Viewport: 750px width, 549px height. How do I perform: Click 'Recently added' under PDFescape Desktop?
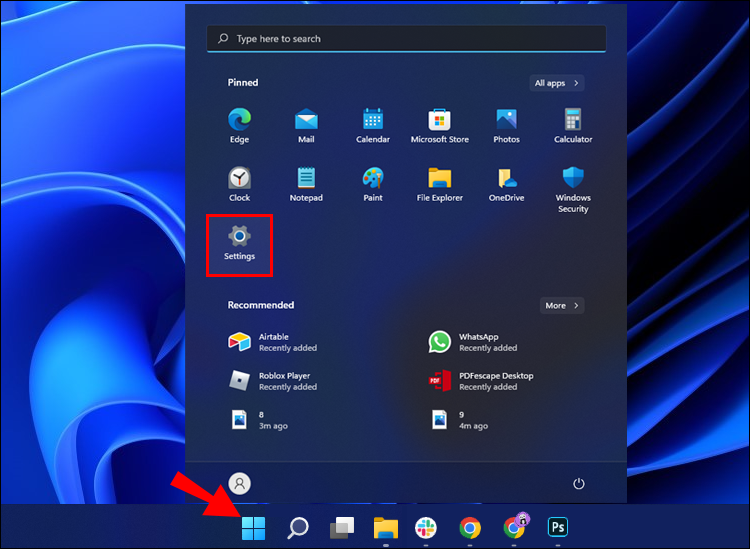click(488, 387)
